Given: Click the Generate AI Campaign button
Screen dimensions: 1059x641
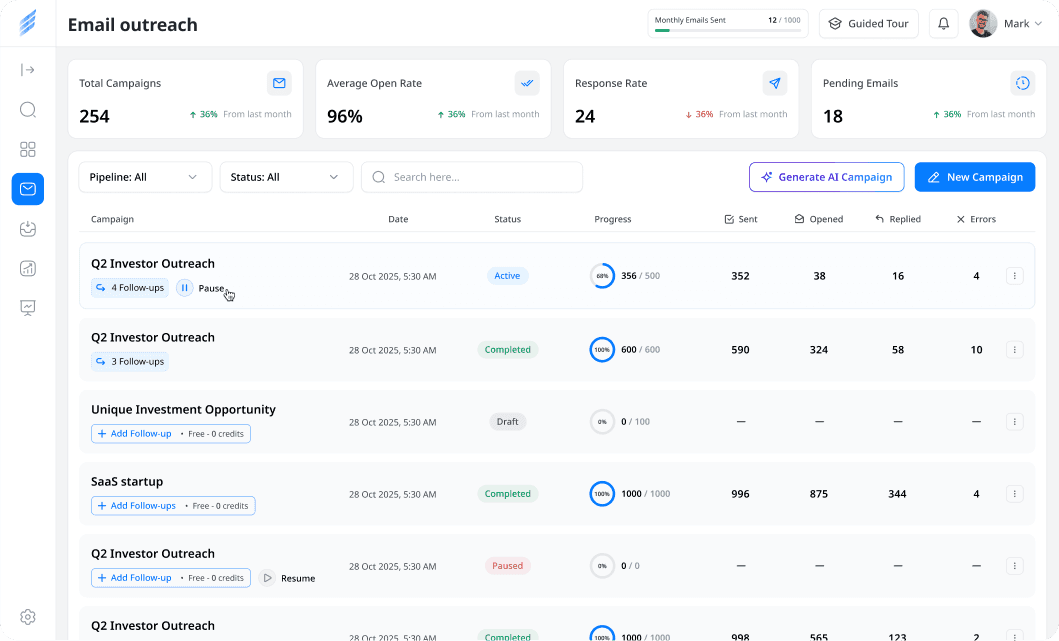Looking at the screenshot, I should tap(827, 177).
